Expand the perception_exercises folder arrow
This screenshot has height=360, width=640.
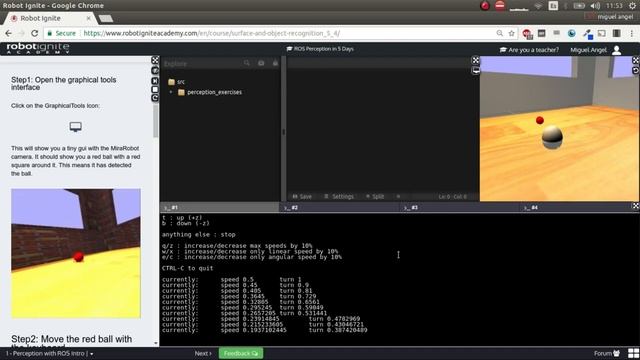click(x=171, y=92)
